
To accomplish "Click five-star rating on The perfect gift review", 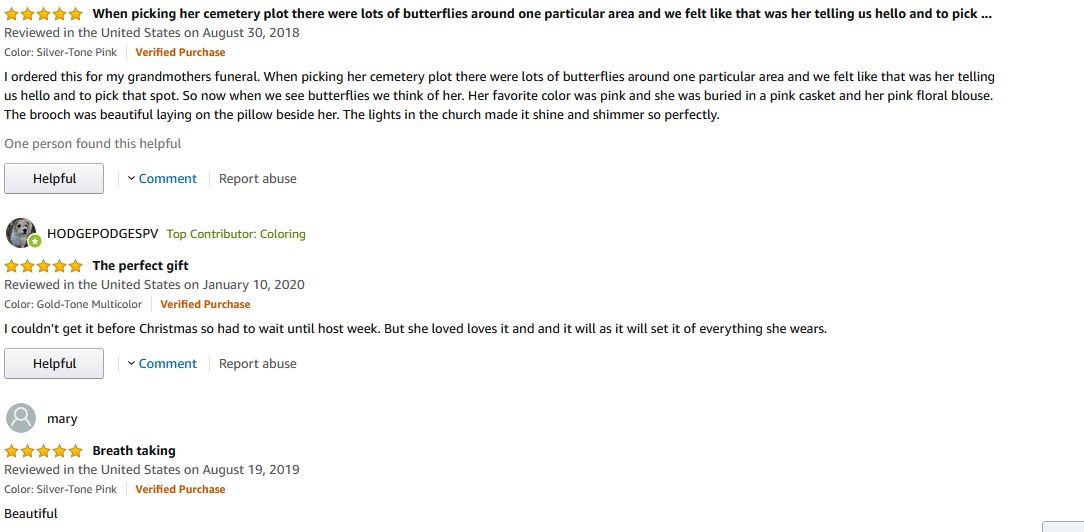I will pos(44,266).
